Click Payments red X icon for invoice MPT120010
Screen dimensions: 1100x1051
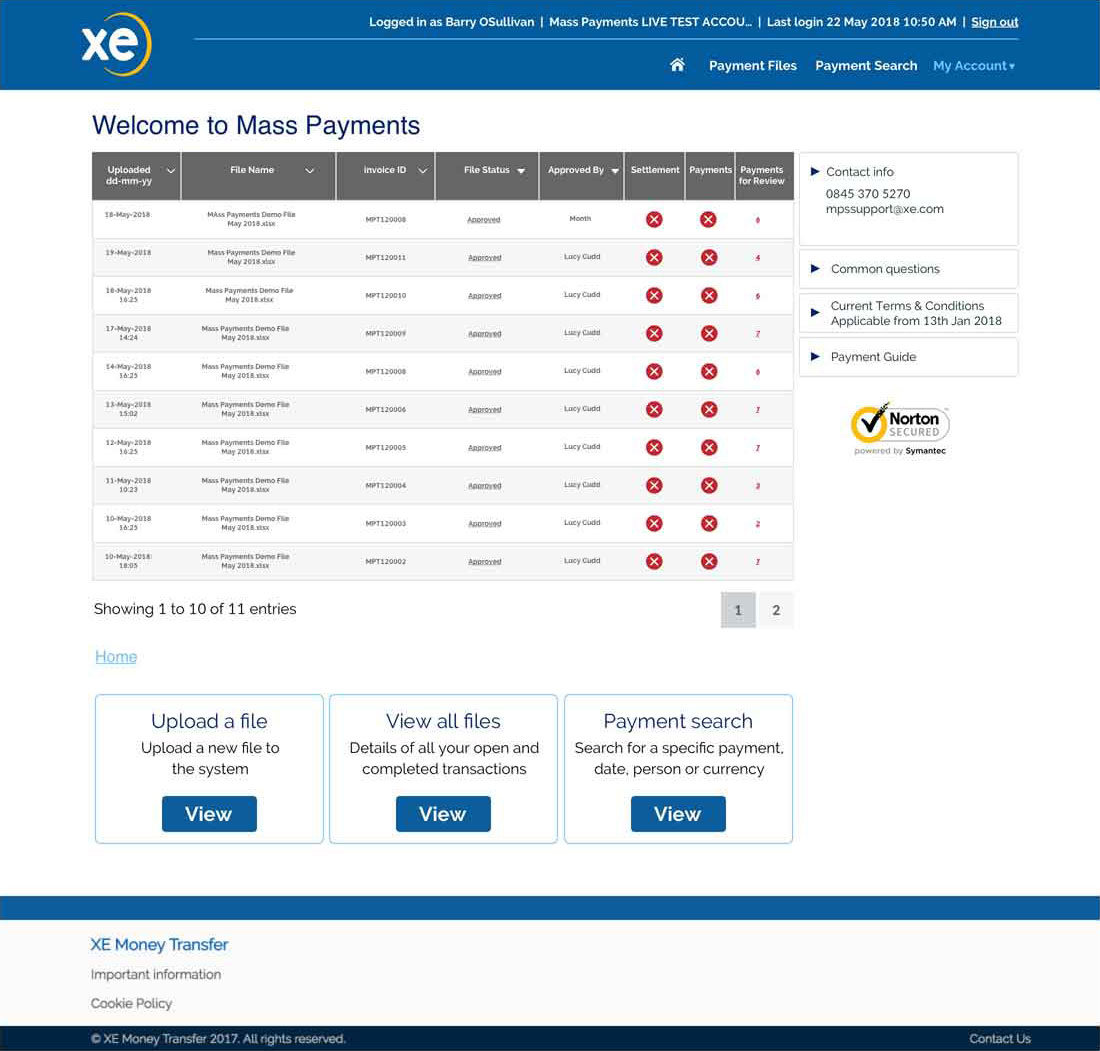(x=709, y=295)
